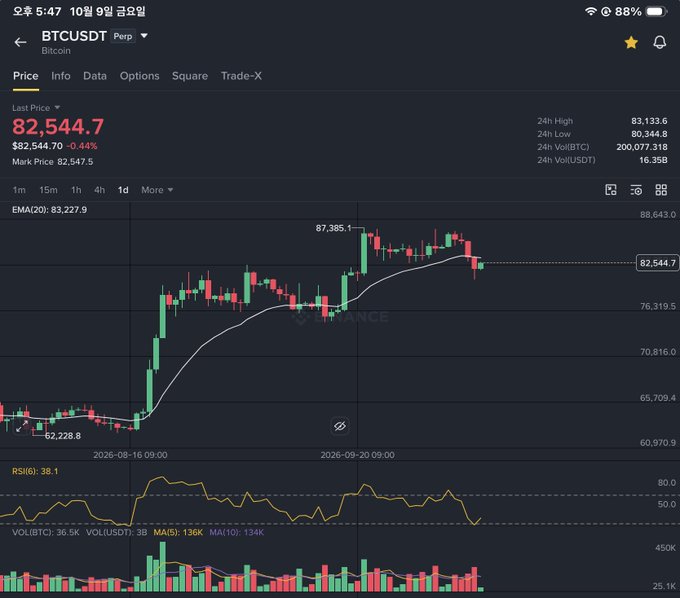Select the Price tab
Viewport: 680px width, 598px height.
click(x=26, y=76)
